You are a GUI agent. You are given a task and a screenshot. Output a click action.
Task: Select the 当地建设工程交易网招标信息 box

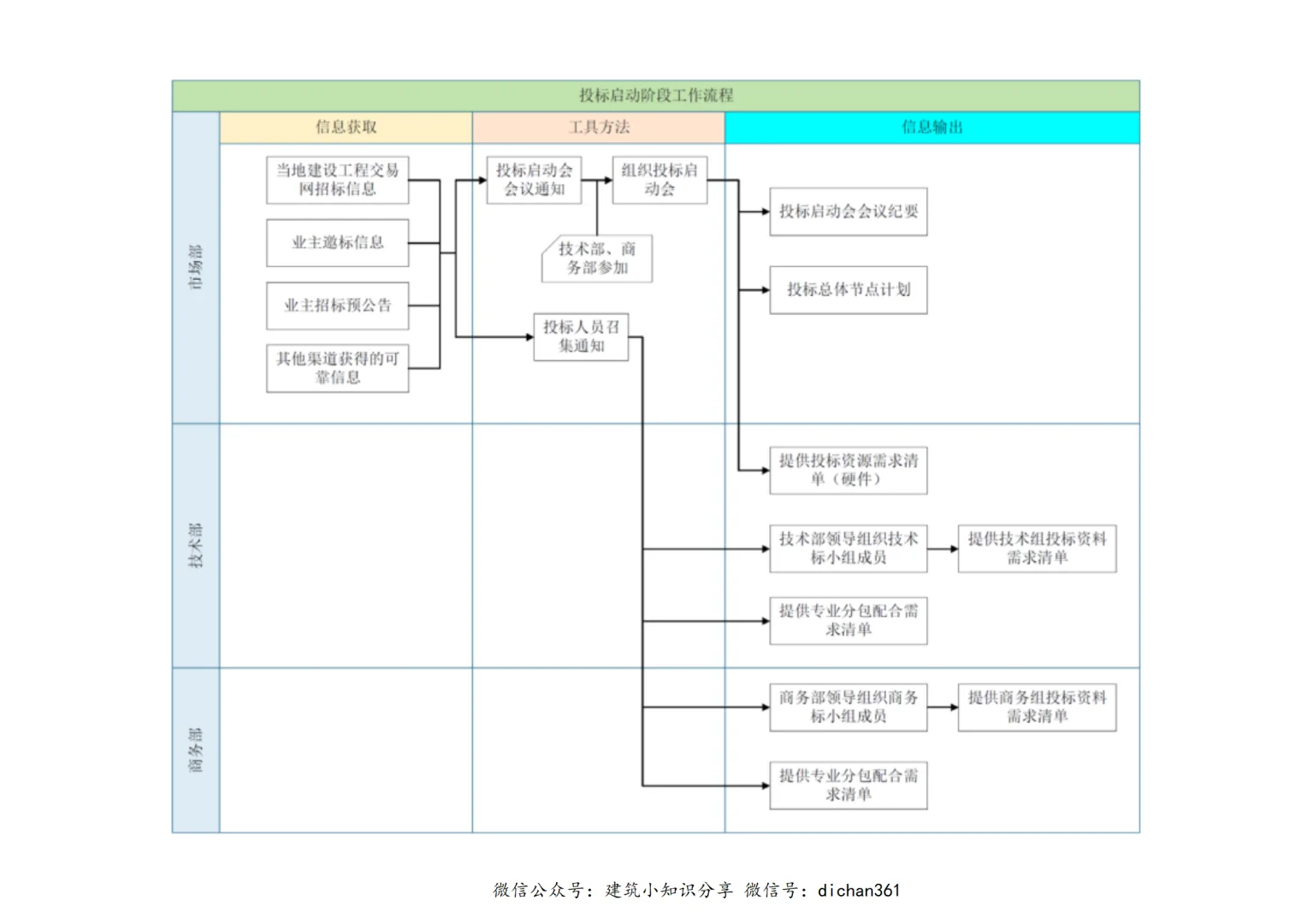pyautogui.click(x=337, y=180)
